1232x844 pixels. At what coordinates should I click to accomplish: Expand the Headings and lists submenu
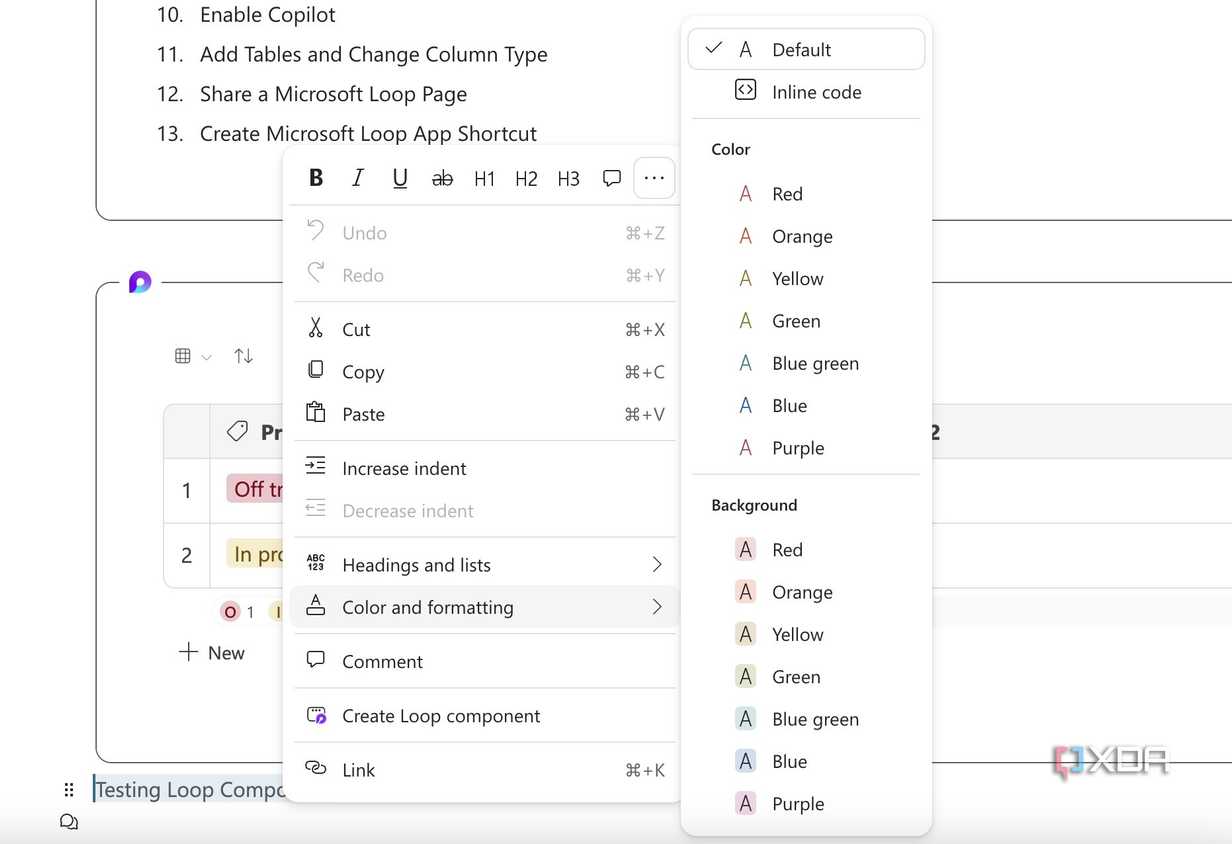pos(485,564)
